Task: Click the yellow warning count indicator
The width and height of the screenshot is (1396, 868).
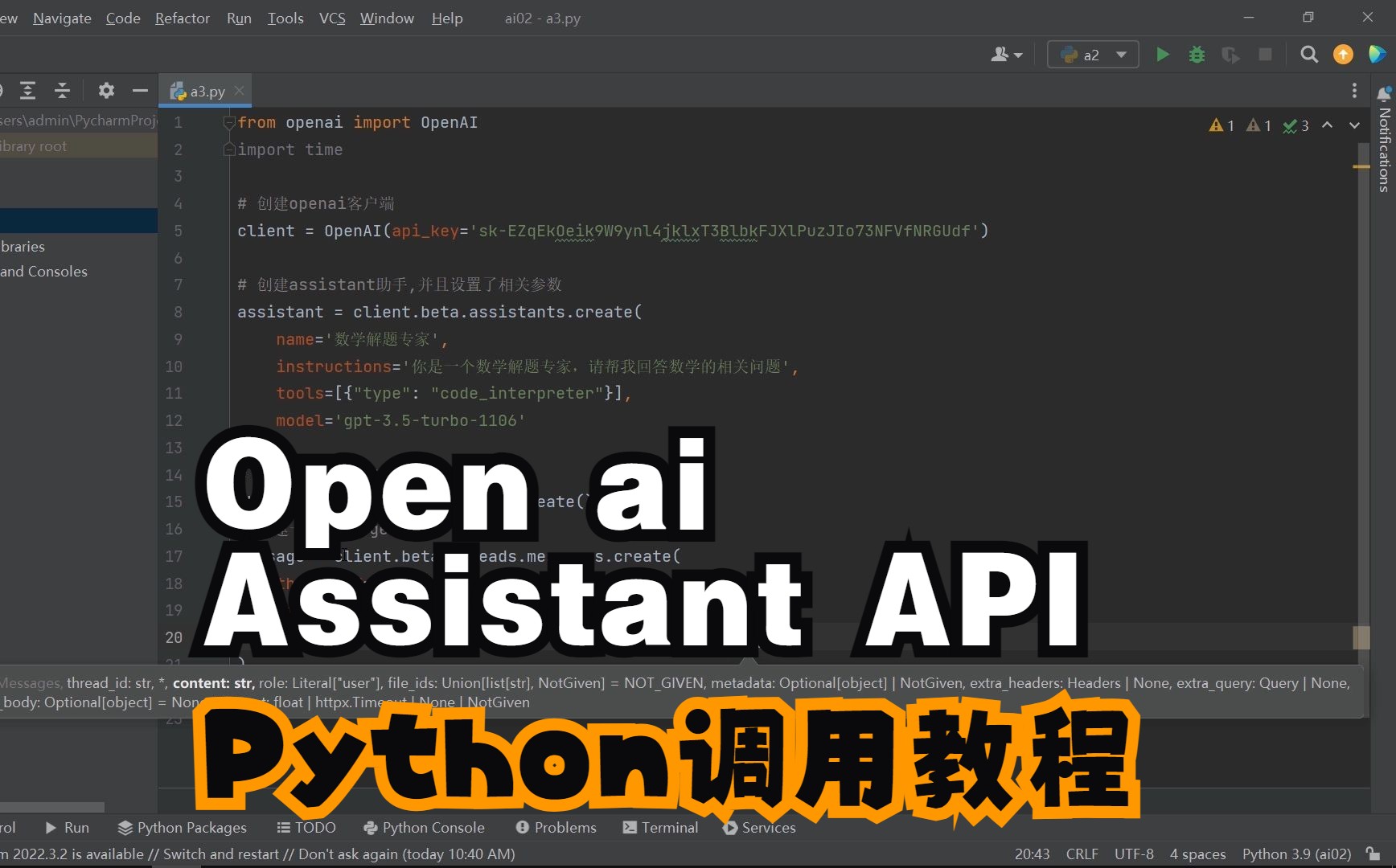Action: 1221,125
